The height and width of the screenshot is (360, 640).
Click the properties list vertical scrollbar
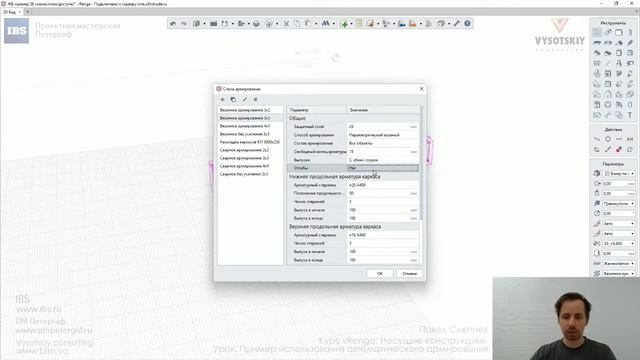(421, 163)
